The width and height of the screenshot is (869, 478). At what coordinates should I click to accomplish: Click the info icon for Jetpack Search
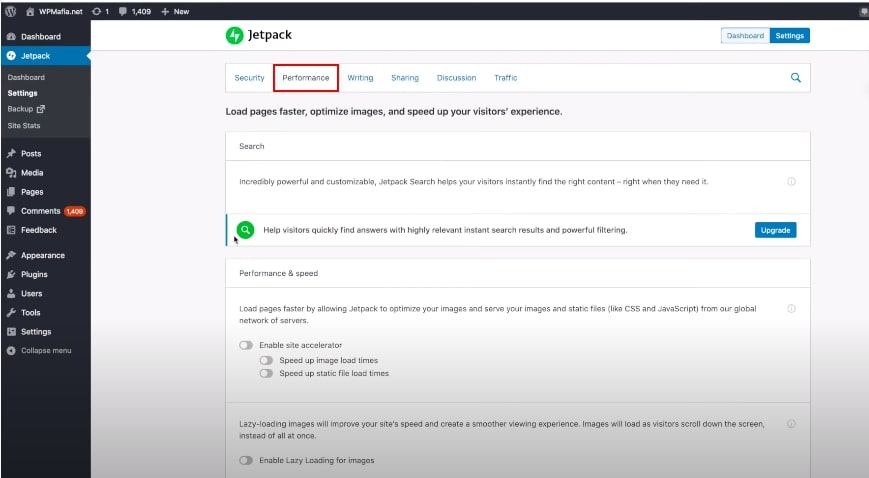point(791,181)
